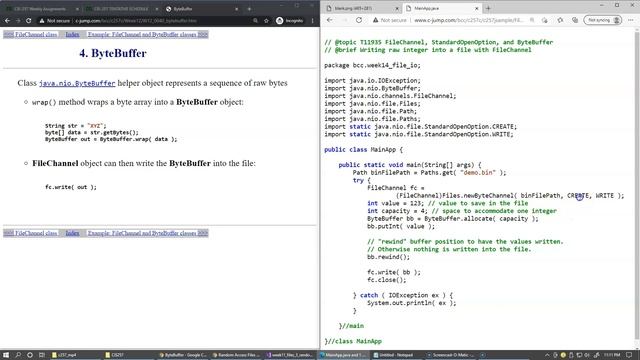The width and height of the screenshot is (640, 360).
Task: Show hidden system tray icons
Action: point(547,355)
